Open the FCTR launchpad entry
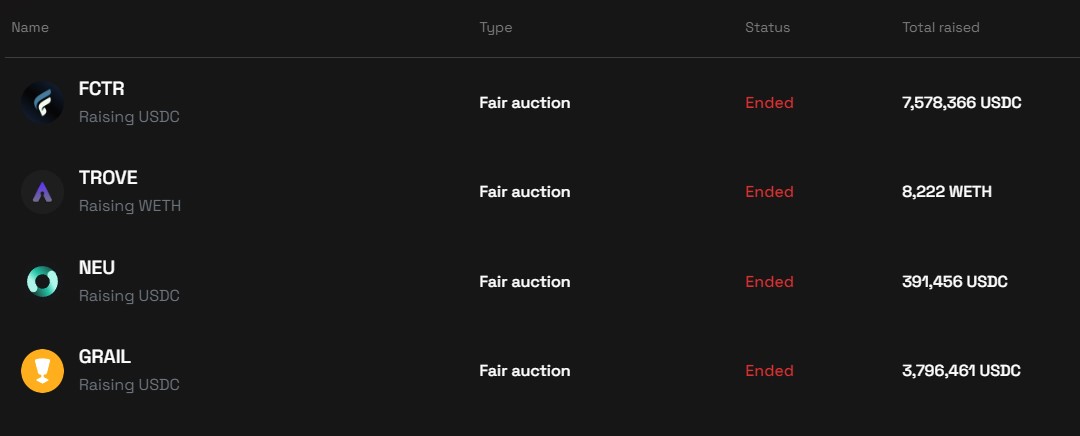Image resolution: width=1080 pixels, height=436 pixels. tap(101, 89)
